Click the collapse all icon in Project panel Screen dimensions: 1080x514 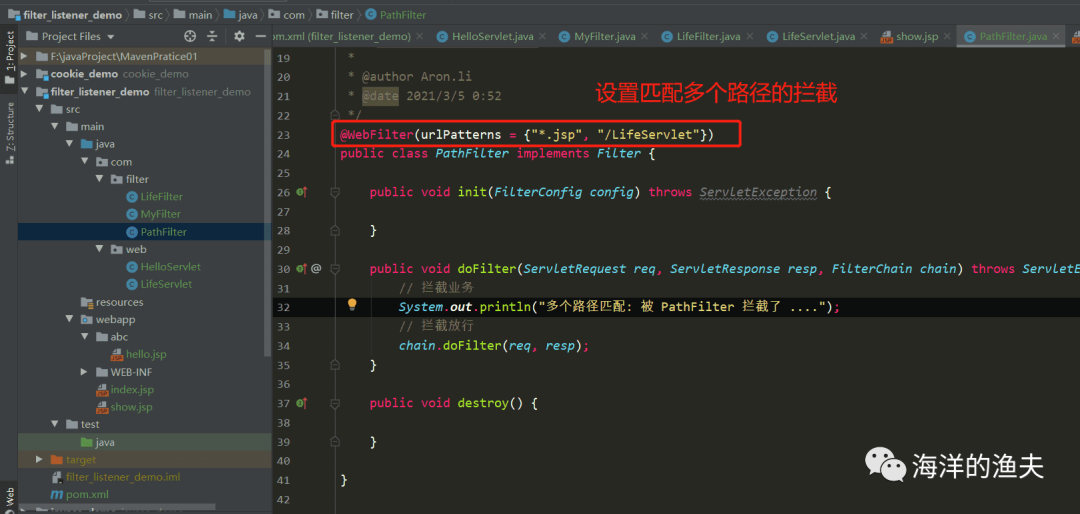pyautogui.click(x=212, y=36)
